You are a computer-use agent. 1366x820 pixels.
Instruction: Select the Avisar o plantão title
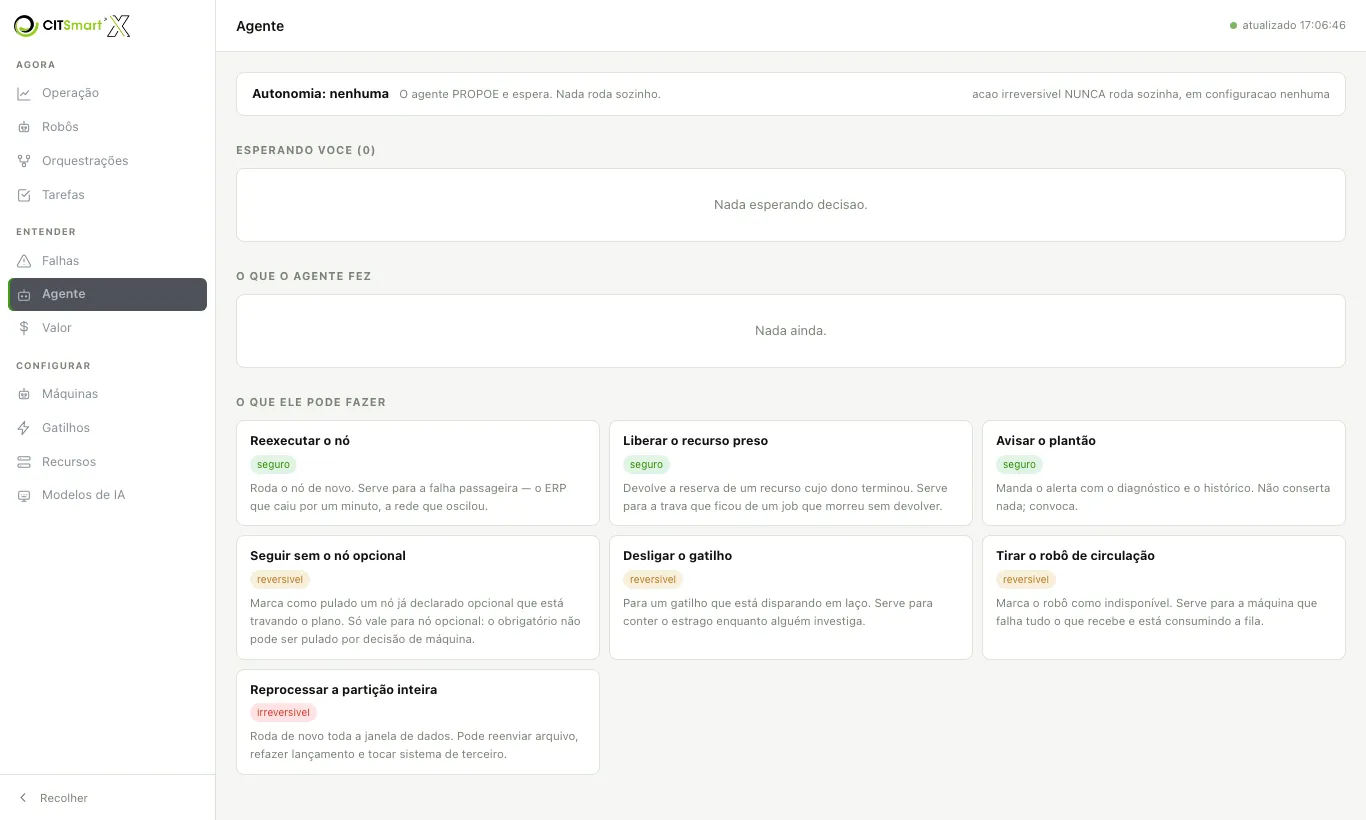1046,441
